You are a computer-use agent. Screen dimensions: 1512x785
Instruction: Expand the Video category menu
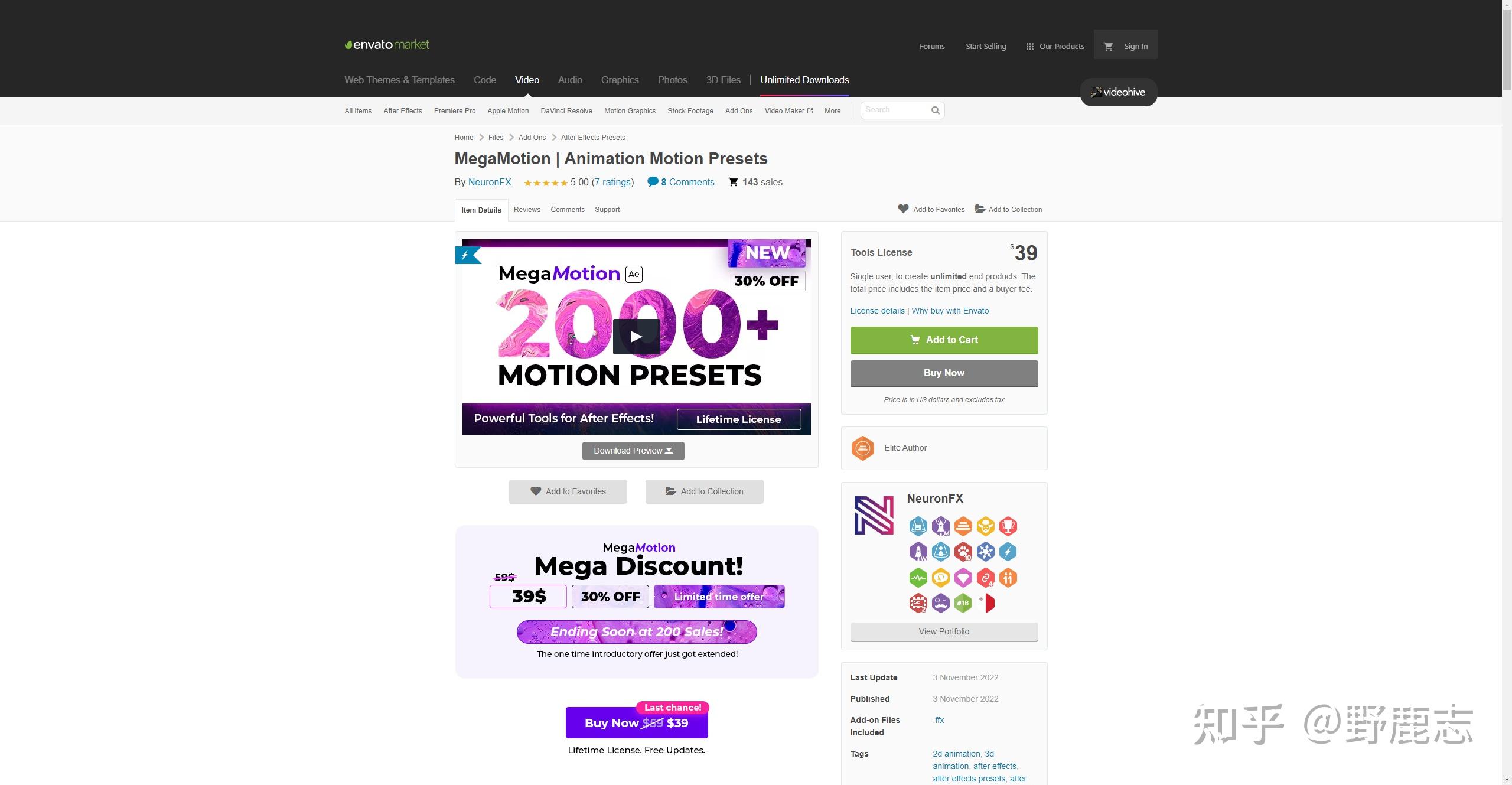527,80
